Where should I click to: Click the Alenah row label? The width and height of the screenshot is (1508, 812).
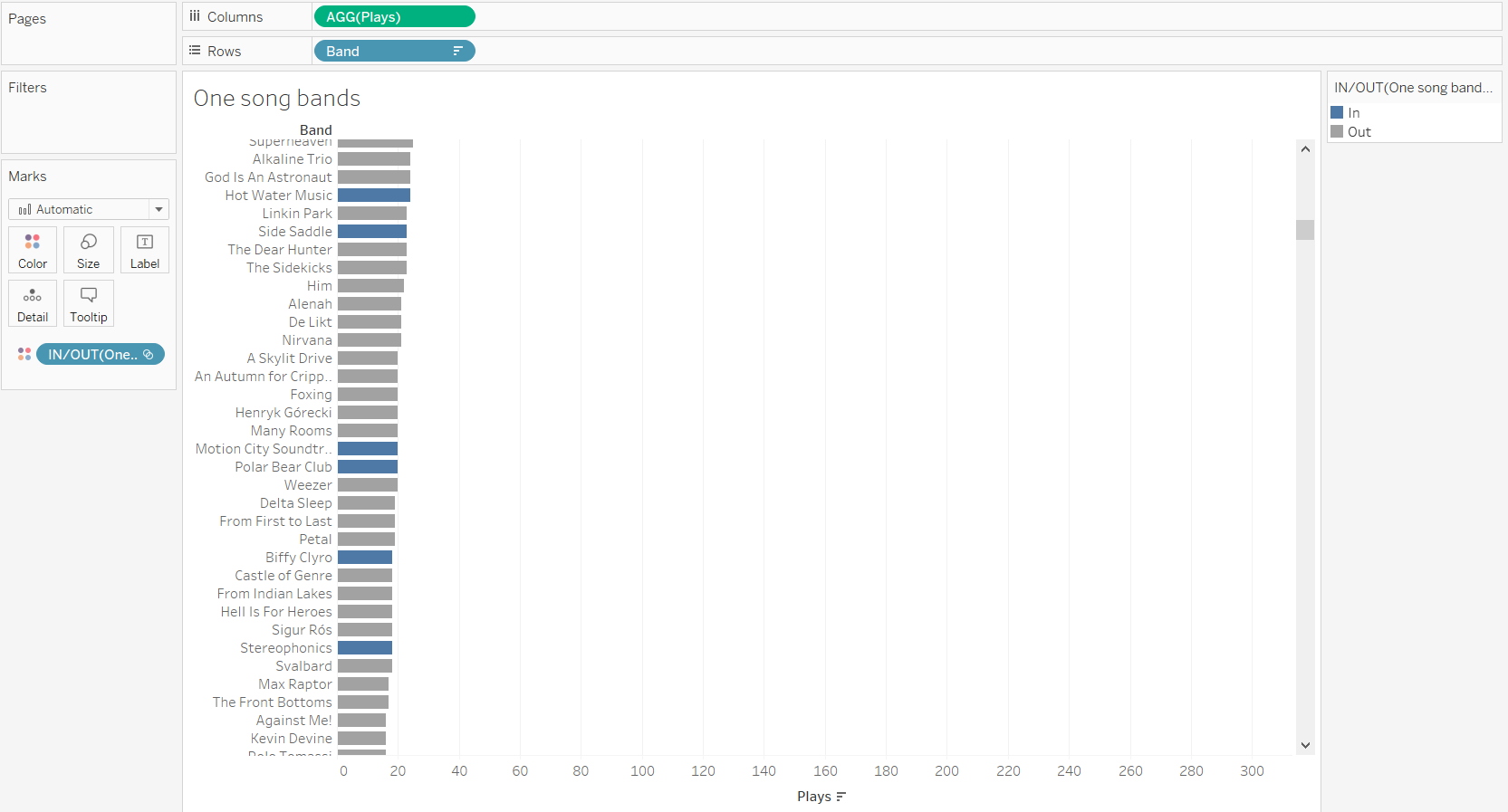[x=310, y=304]
